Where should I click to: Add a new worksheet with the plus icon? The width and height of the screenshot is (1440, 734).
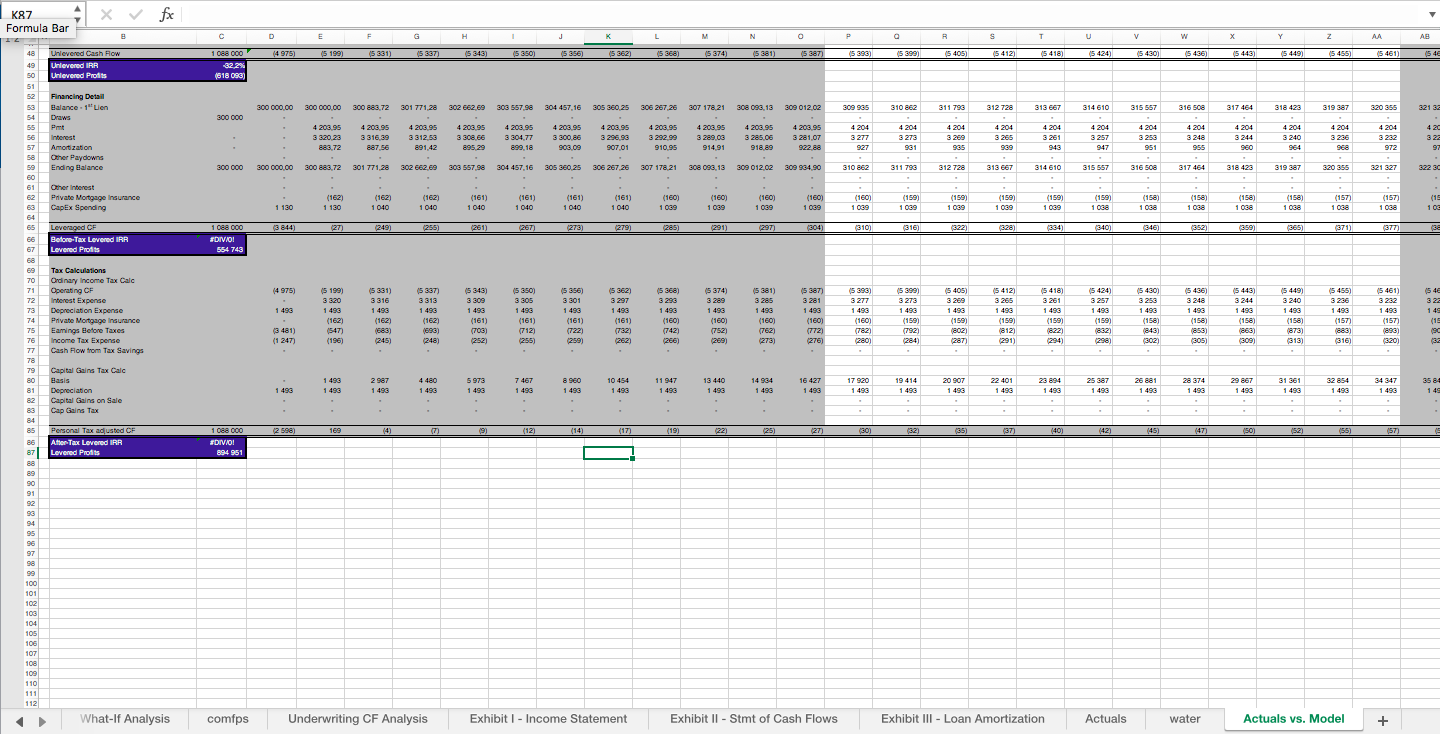coord(1383,719)
